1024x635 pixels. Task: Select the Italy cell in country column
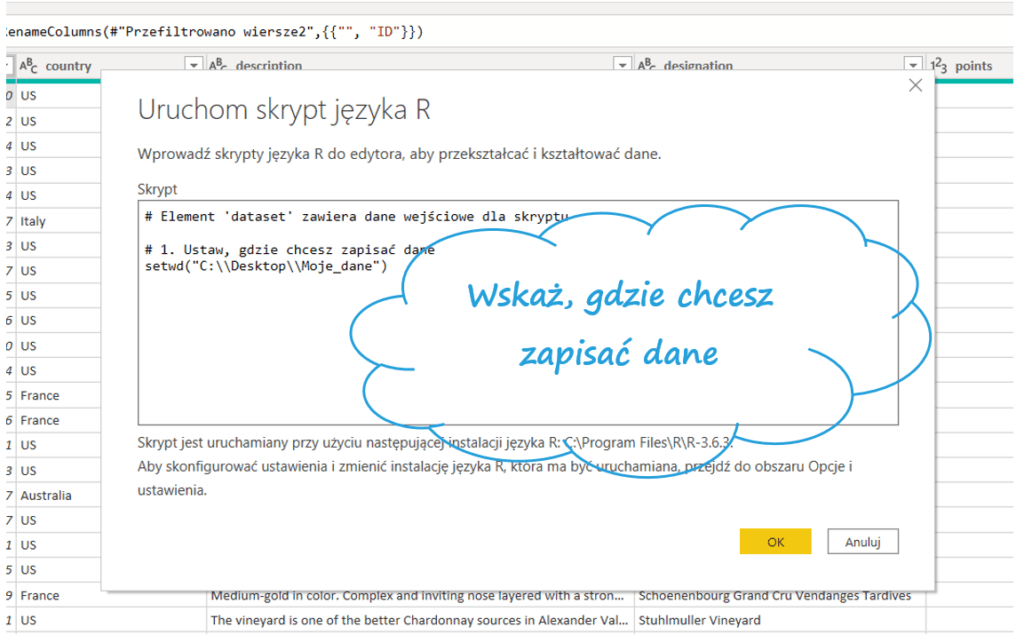click(33, 221)
